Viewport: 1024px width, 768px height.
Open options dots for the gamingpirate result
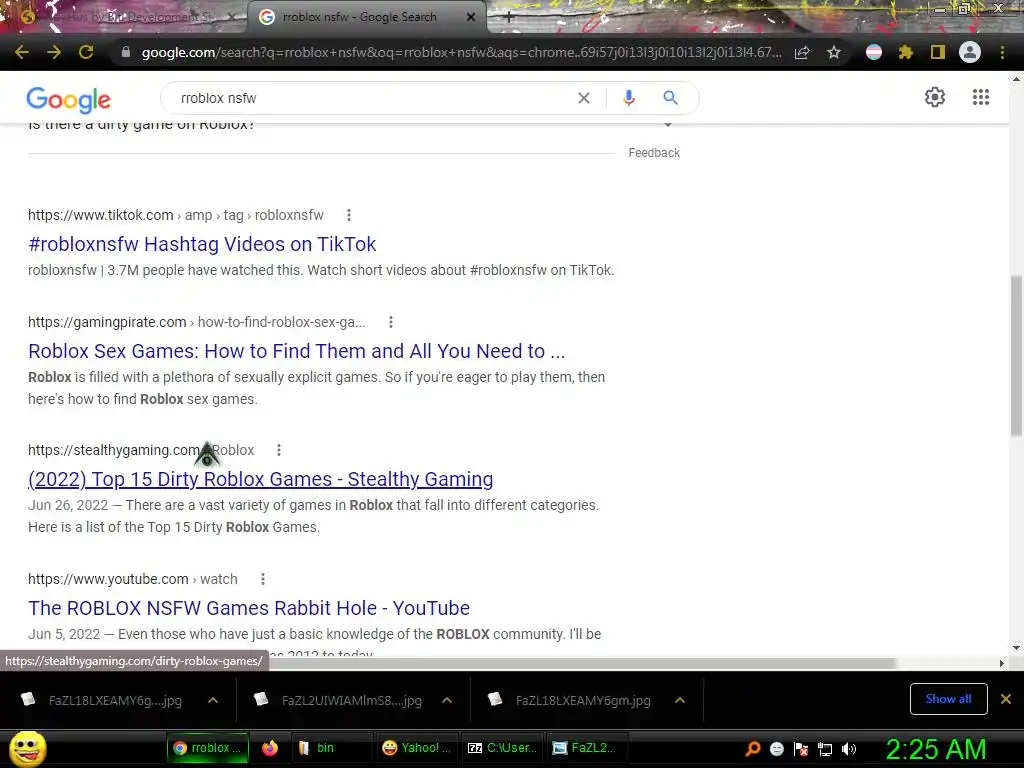(391, 322)
